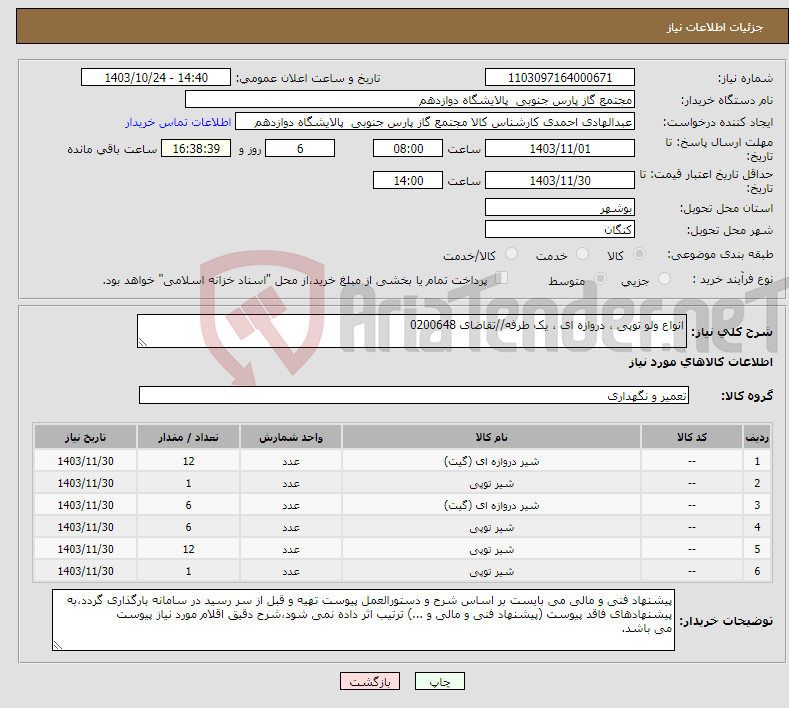Click the واحد شمارش column header
Viewport: 789px width, 708px height.
(x=291, y=437)
